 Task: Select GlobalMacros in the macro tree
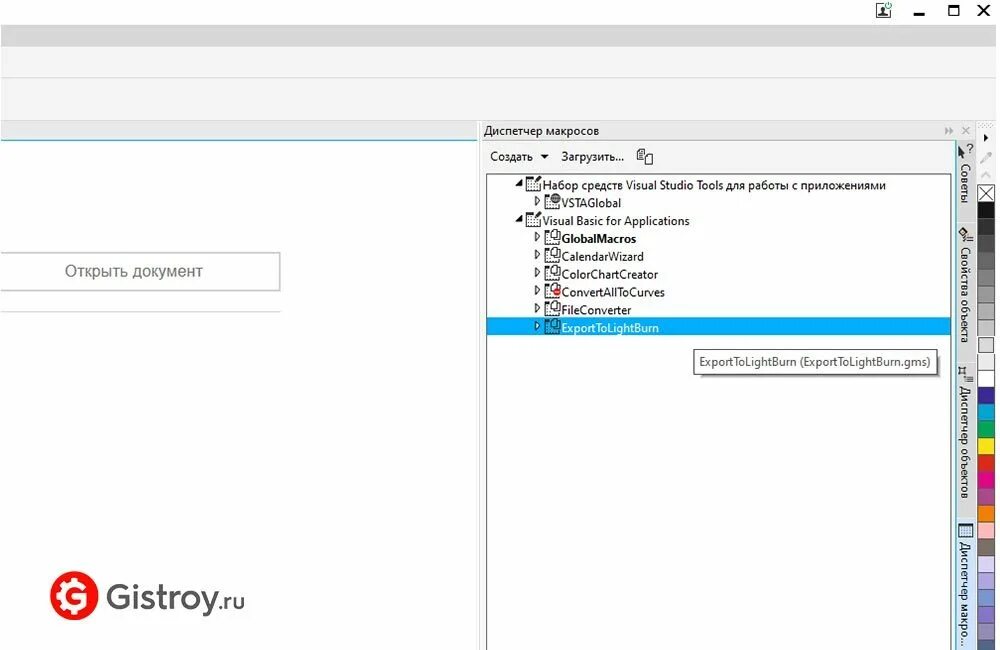point(598,239)
